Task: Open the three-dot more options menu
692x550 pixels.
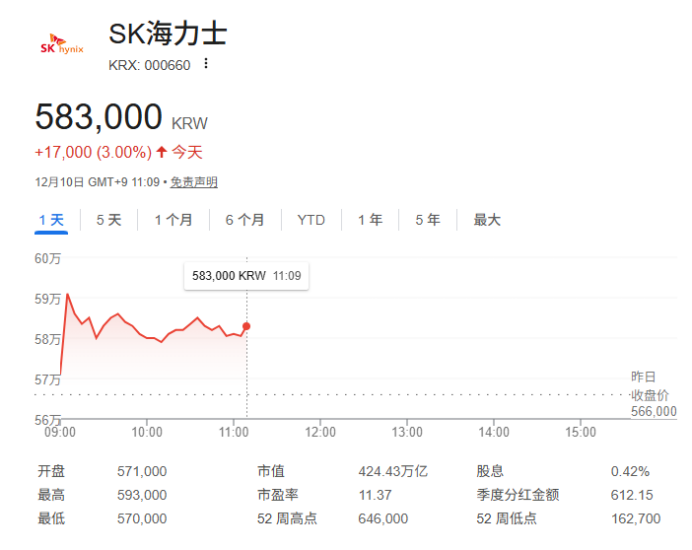Action: (x=206, y=64)
